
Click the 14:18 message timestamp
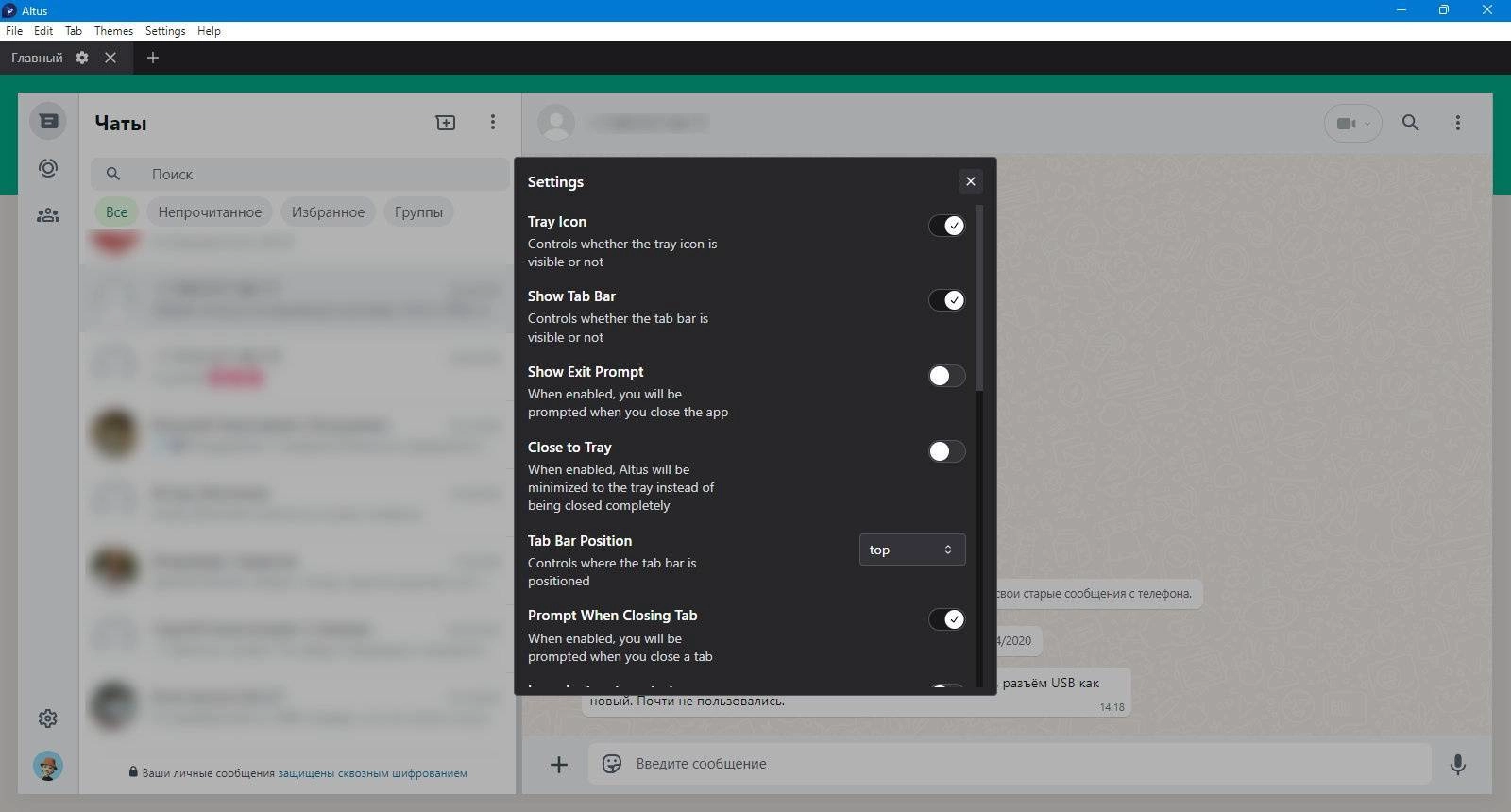coord(1112,707)
